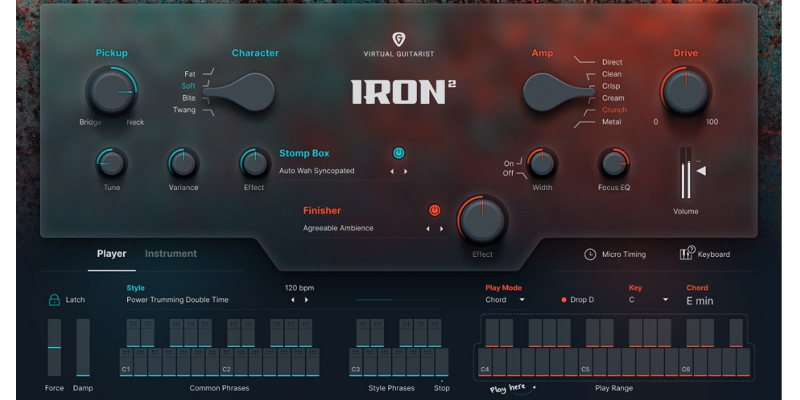Click the Stomp Box Effect knob
Image resolution: width=800 pixels, height=400 pixels.
pyautogui.click(x=255, y=164)
